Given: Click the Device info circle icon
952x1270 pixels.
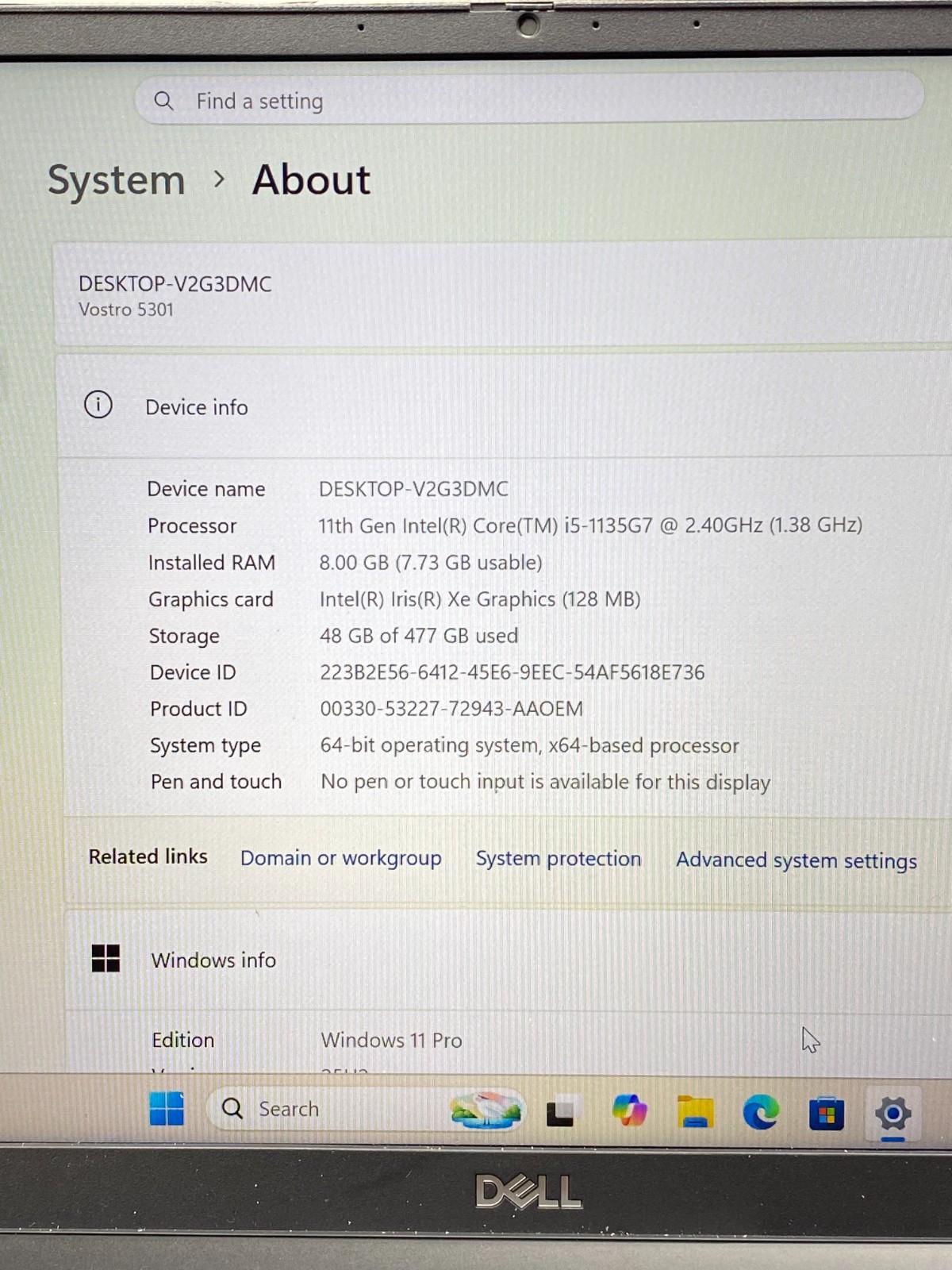Looking at the screenshot, I should (x=98, y=405).
